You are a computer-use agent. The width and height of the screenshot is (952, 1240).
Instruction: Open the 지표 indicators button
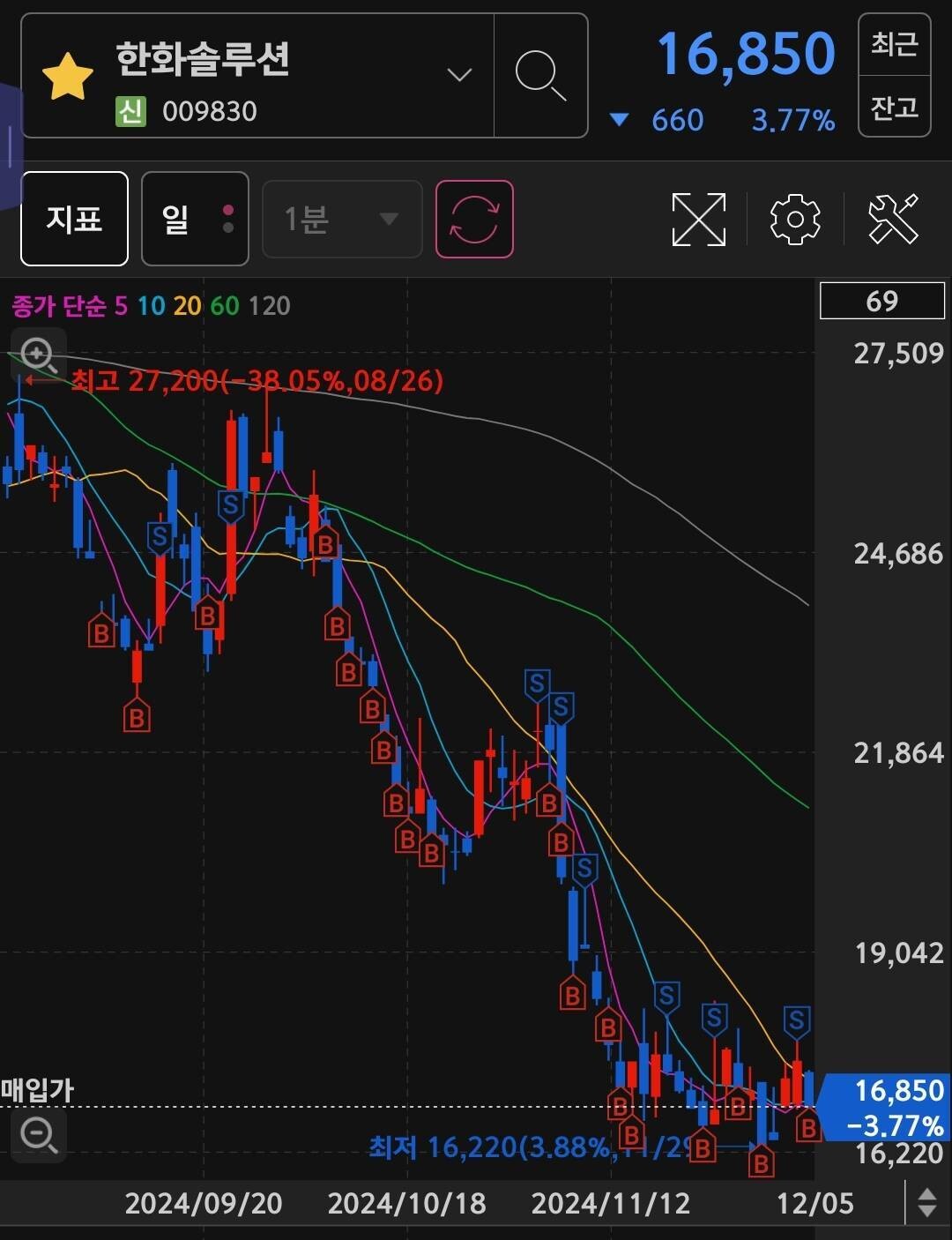[75, 219]
